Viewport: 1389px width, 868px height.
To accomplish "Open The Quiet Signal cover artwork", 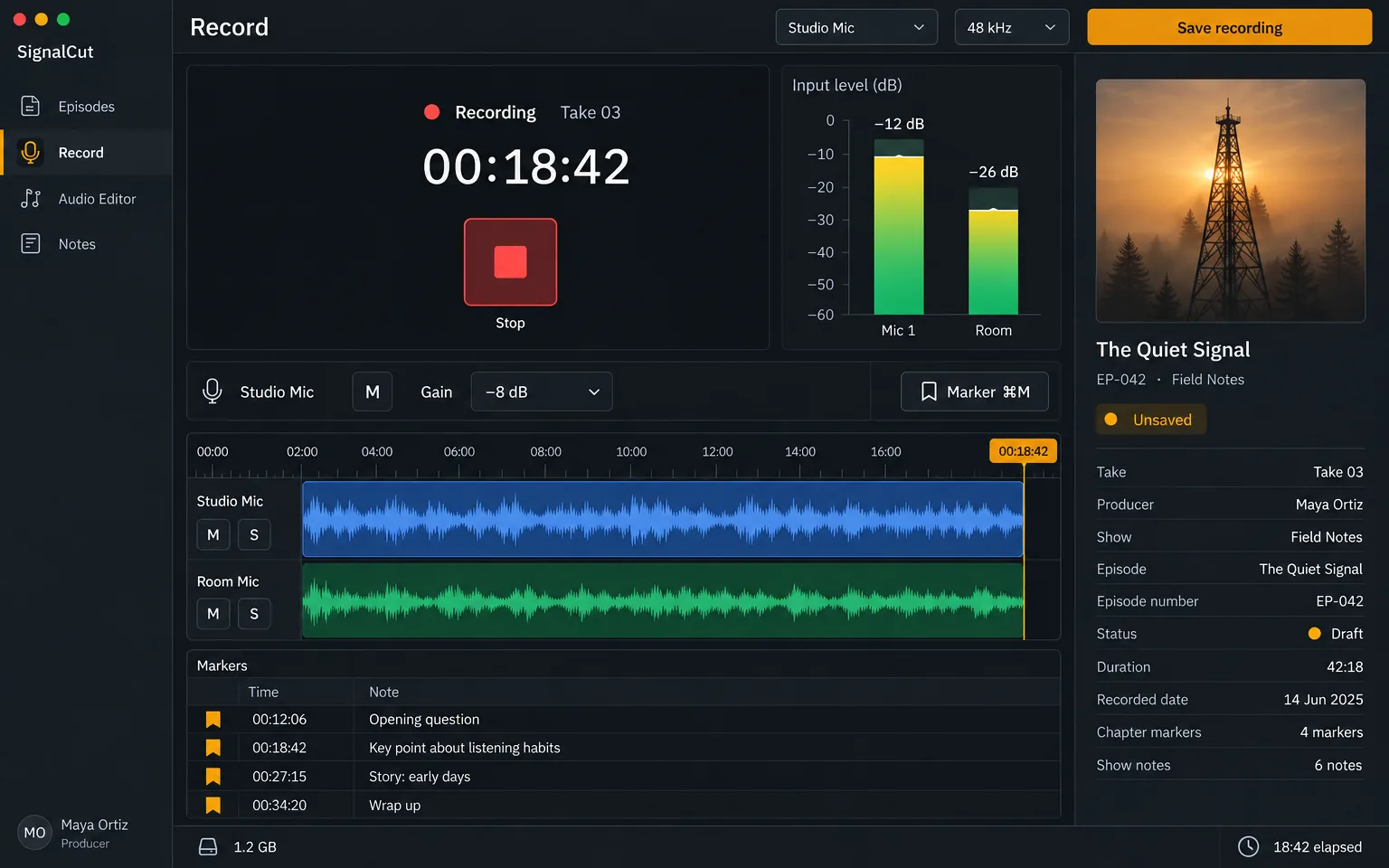I will pos(1231,201).
